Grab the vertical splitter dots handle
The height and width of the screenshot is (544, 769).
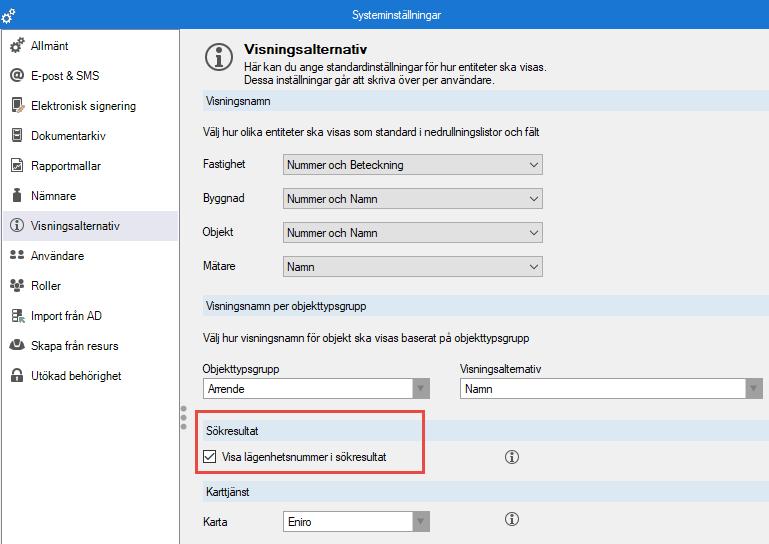[183, 417]
